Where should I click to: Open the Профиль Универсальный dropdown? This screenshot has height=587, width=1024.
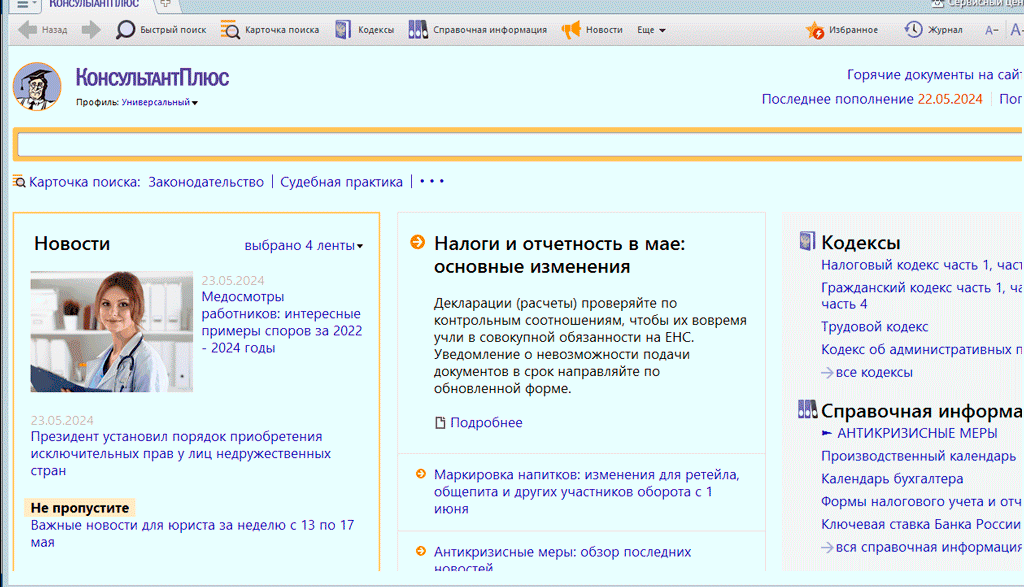click(x=160, y=102)
